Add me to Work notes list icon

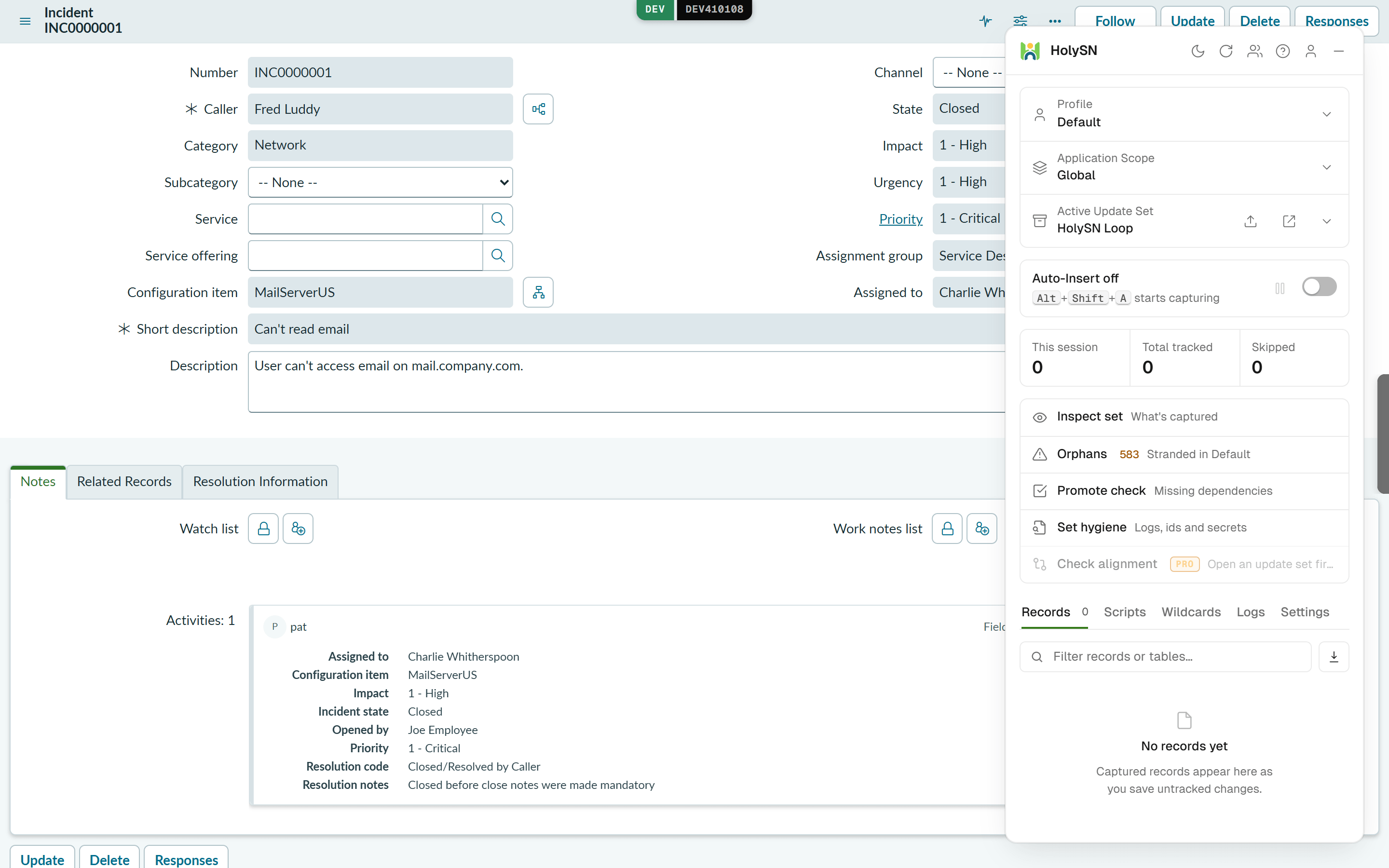[x=981, y=529]
